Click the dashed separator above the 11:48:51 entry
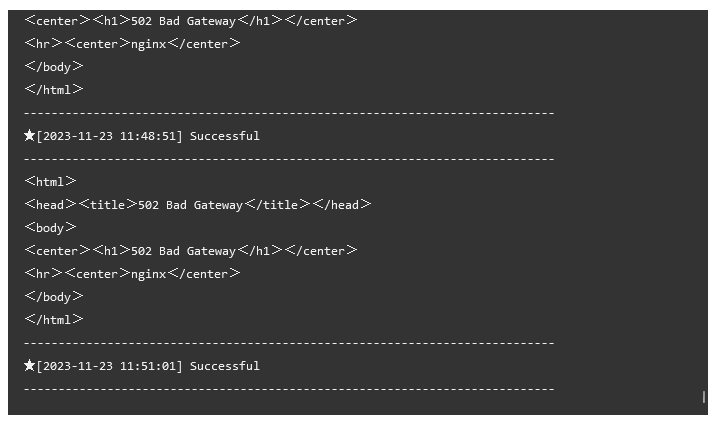 tap(288, 113)
